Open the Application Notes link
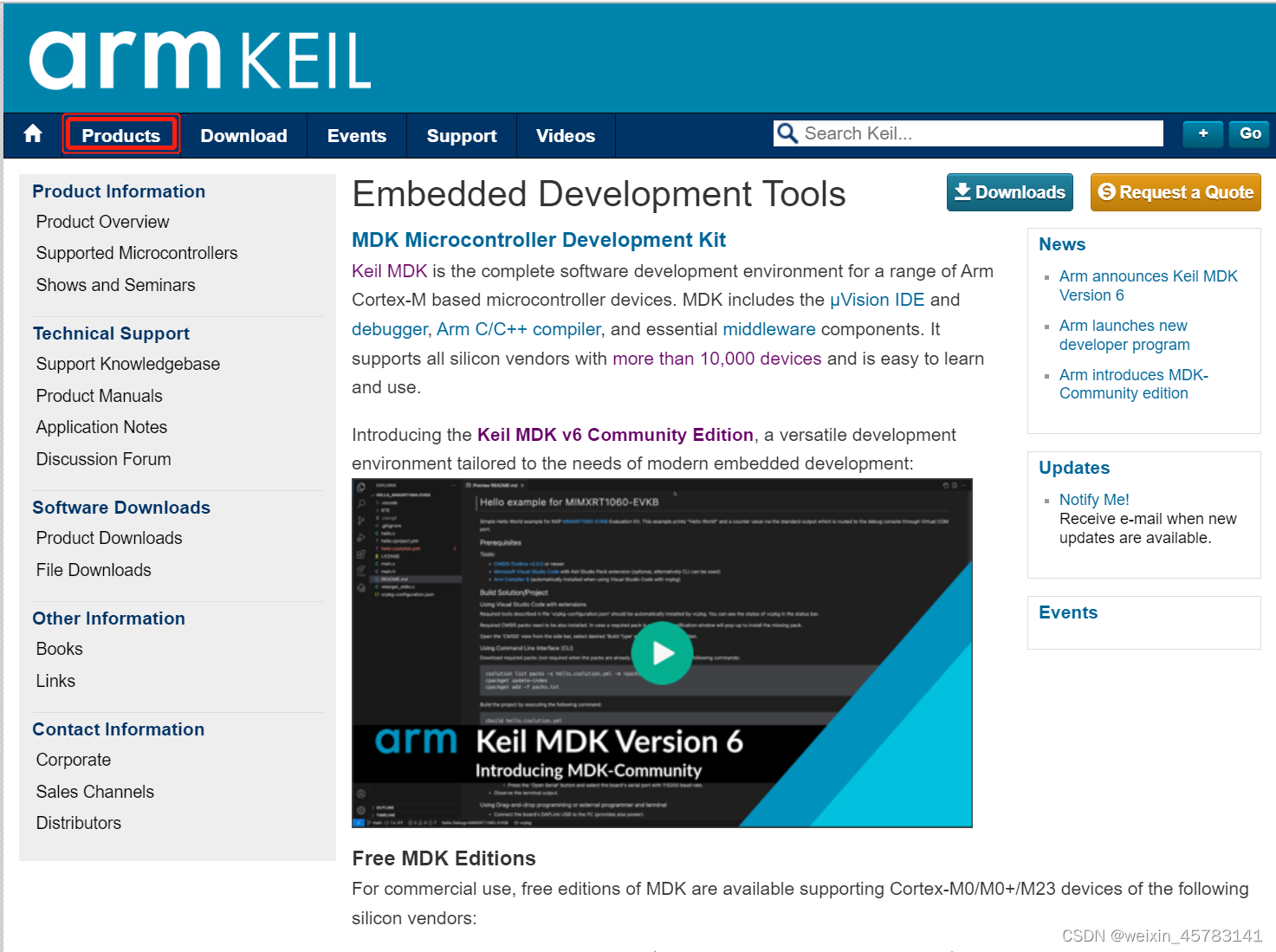This screenshot has height=952, width=1276. coord(102,427)
